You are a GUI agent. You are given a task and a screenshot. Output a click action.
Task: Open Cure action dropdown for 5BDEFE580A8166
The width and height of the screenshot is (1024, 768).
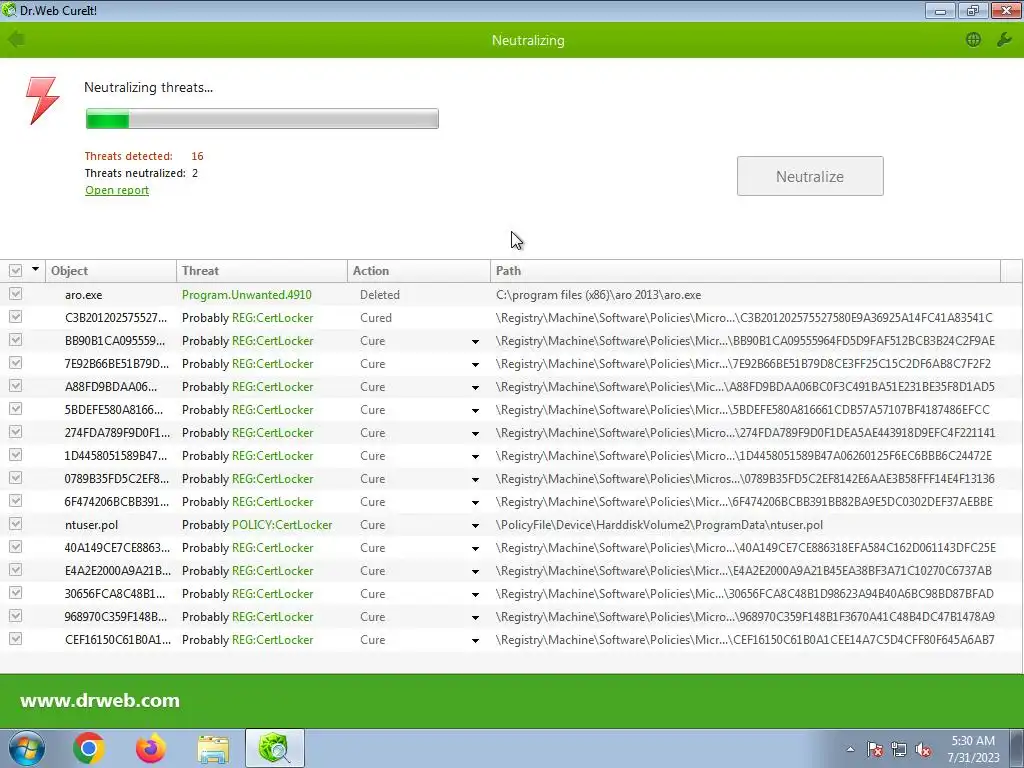tap(475, 411)
